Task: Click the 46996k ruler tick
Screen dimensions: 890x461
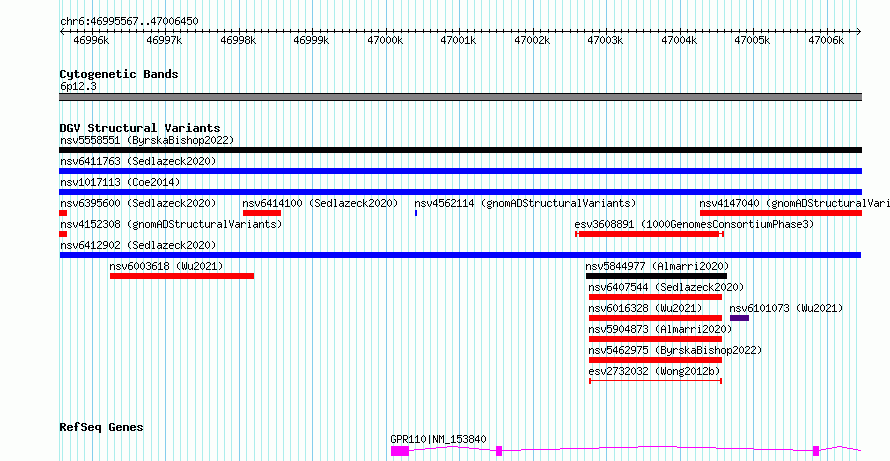Action: pos(90,40)
